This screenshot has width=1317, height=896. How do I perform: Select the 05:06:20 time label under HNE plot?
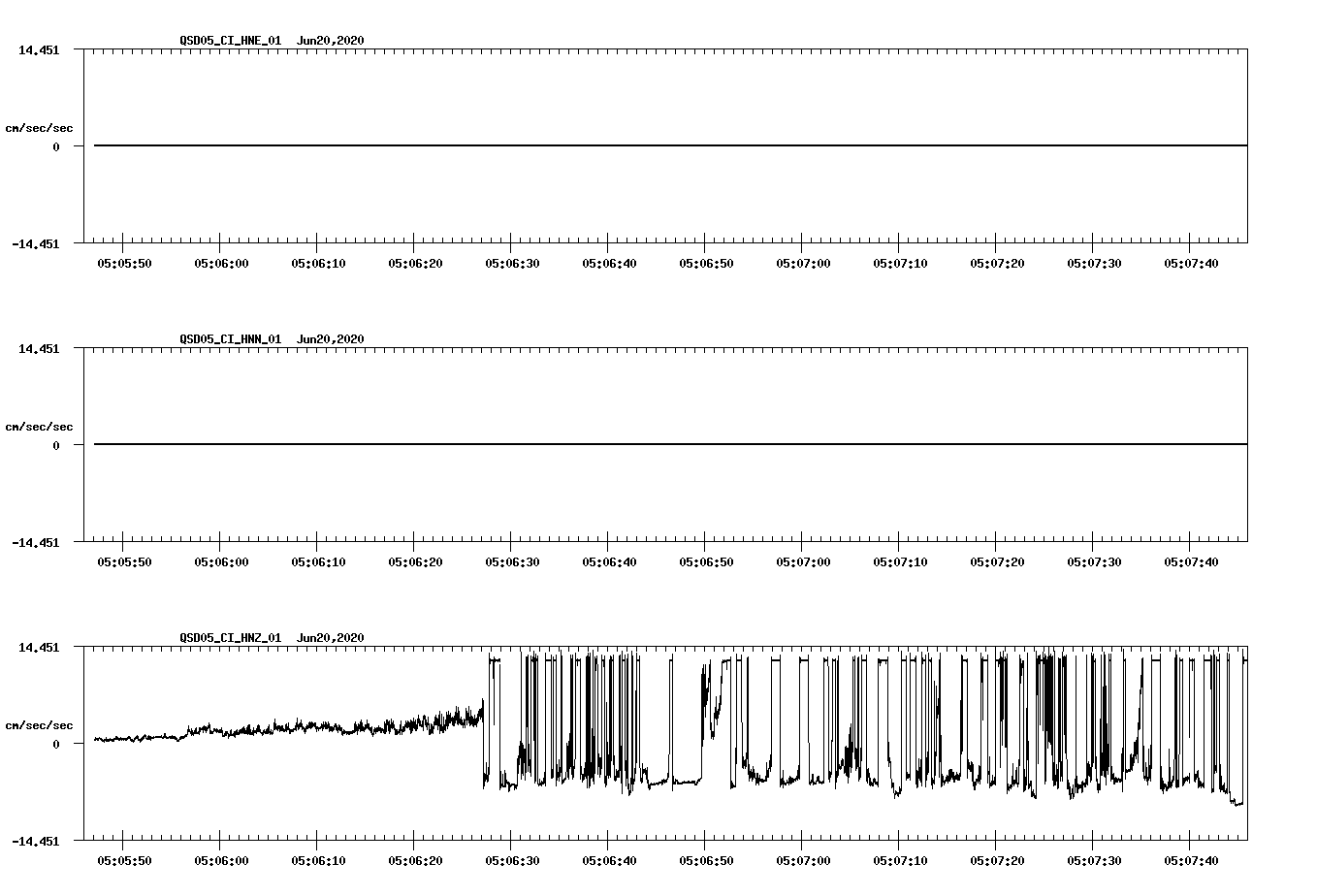pos(415,264)
